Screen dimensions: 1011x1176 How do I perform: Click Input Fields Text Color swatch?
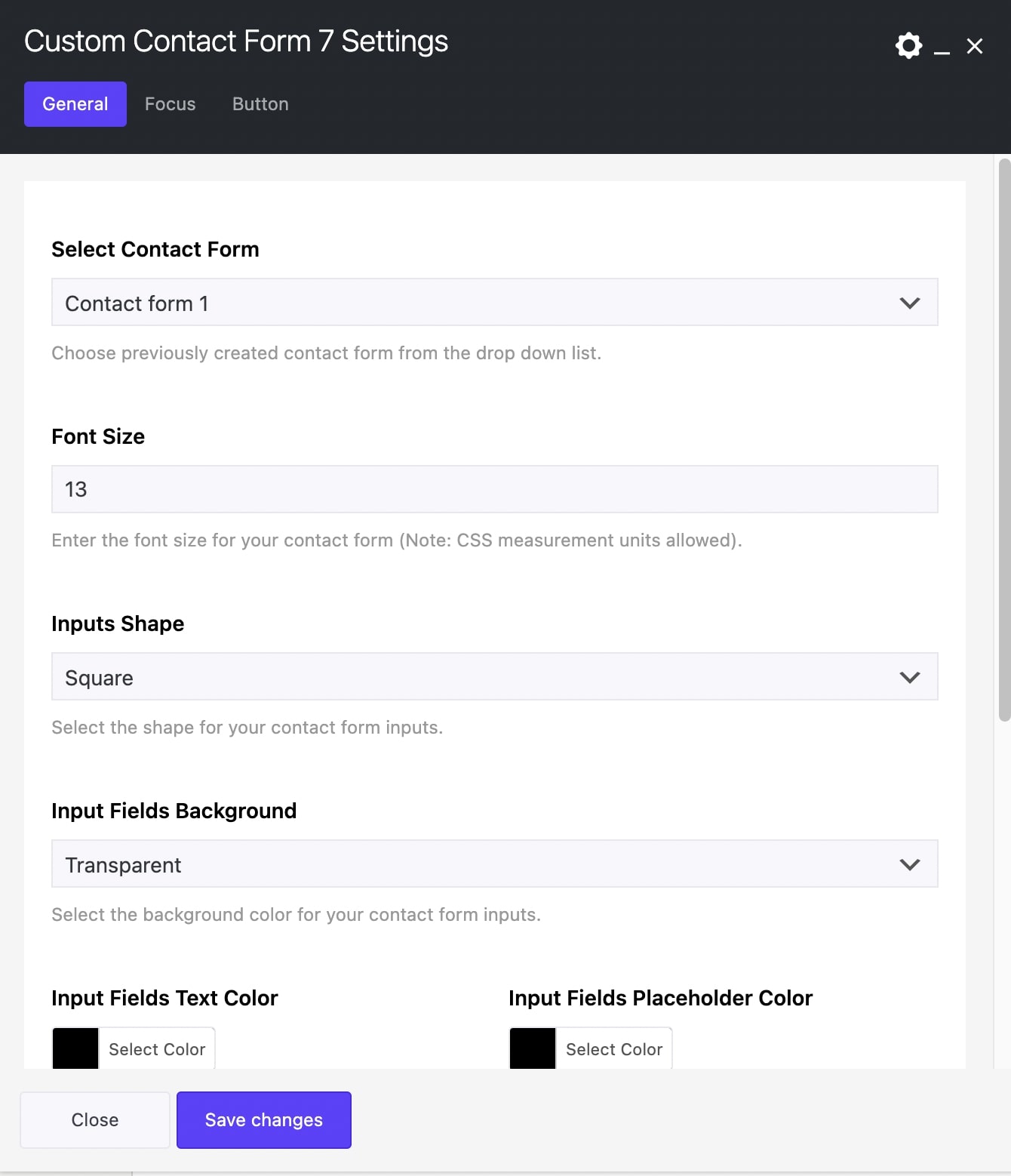(x=75, y=1048)
